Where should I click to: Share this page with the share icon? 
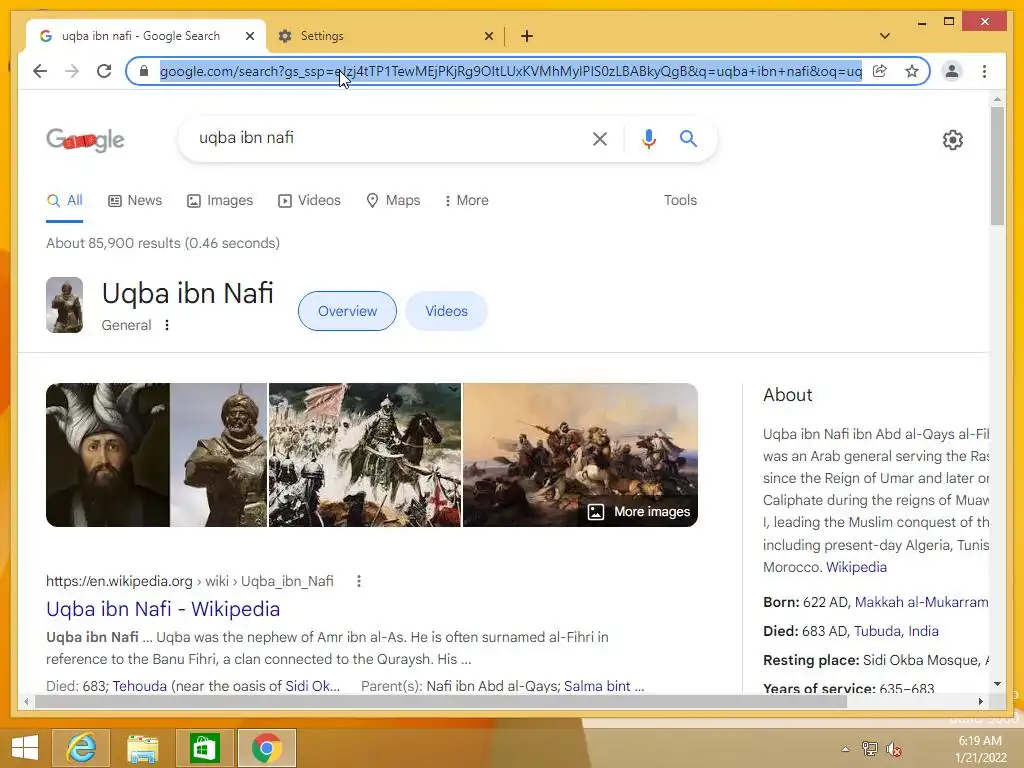pyautogui.click(x=880, y=71)
